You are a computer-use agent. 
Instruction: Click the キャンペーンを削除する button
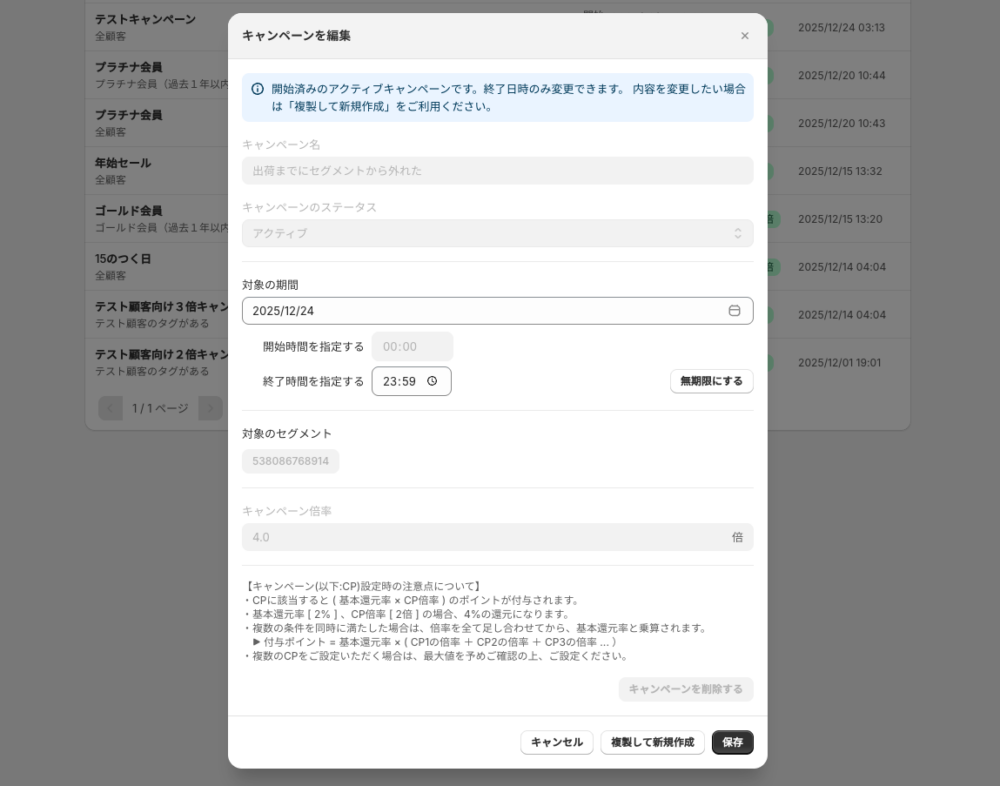[685, 689]
